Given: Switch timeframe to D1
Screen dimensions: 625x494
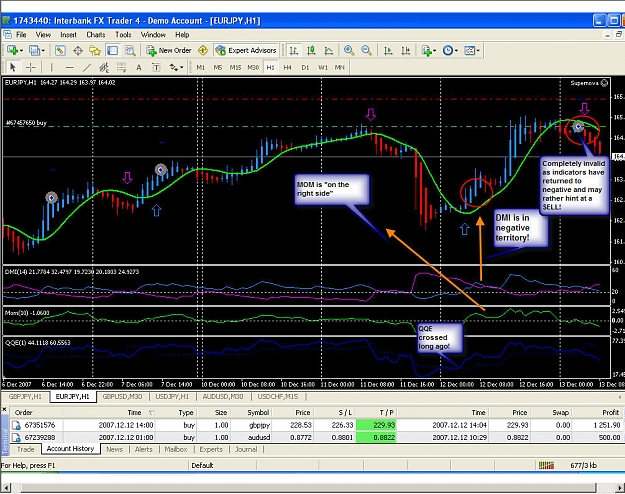Looking at the screenshot, I should pyautogui.click(x=305, y=67).
